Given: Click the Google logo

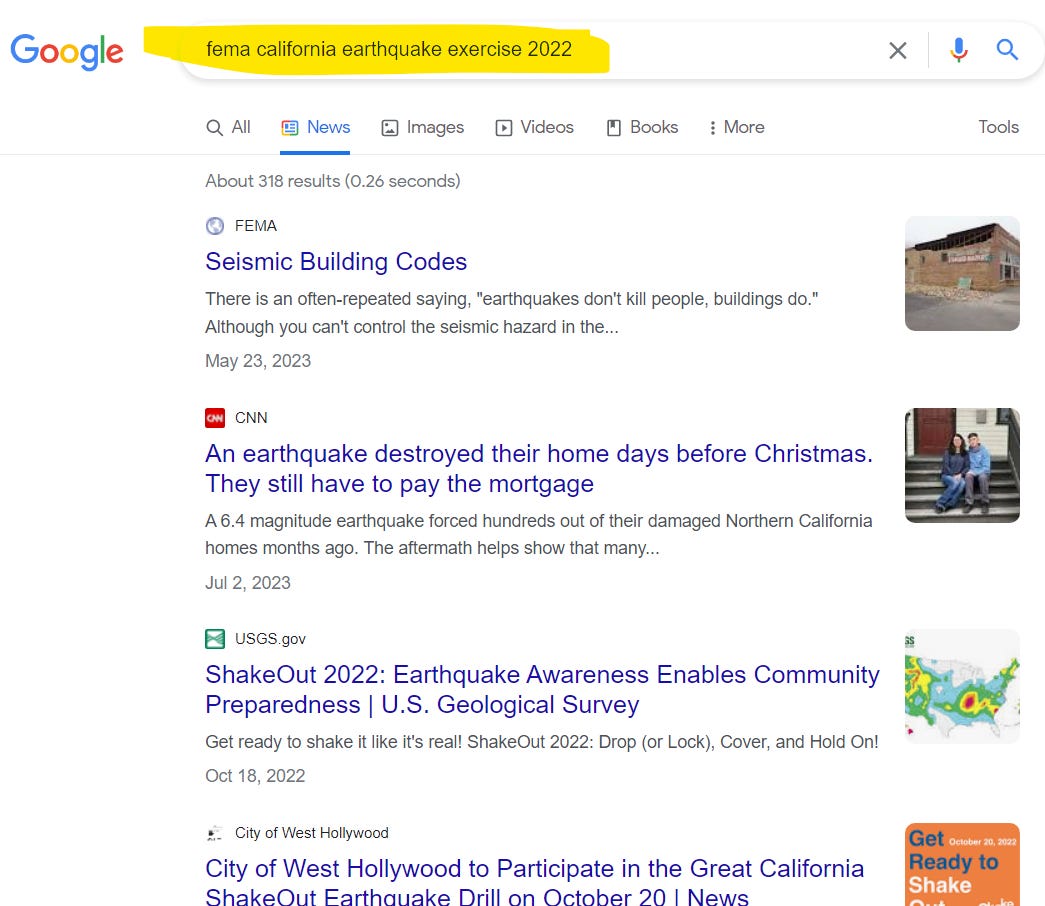Looking at the screenshot, I should 67,51.
